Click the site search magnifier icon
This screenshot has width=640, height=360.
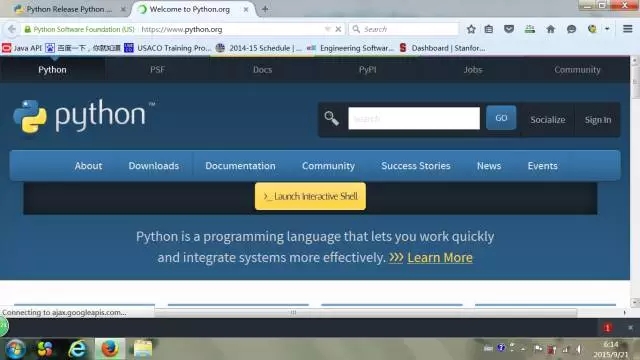pyautogui.click(x=331, y=119)
